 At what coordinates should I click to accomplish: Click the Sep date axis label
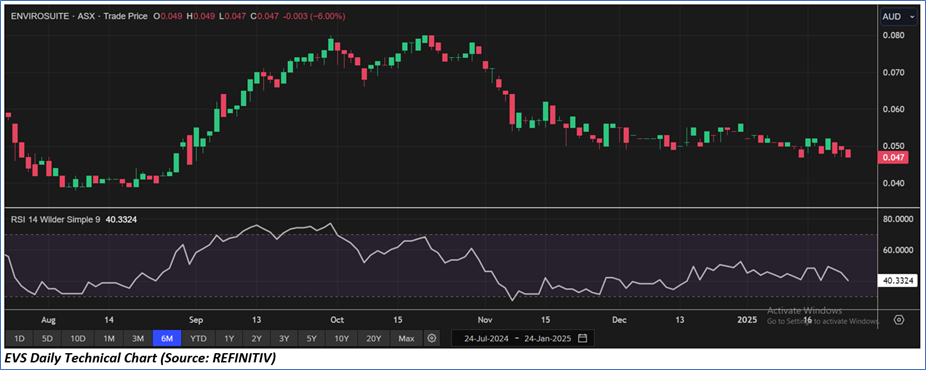coord(196,320)
